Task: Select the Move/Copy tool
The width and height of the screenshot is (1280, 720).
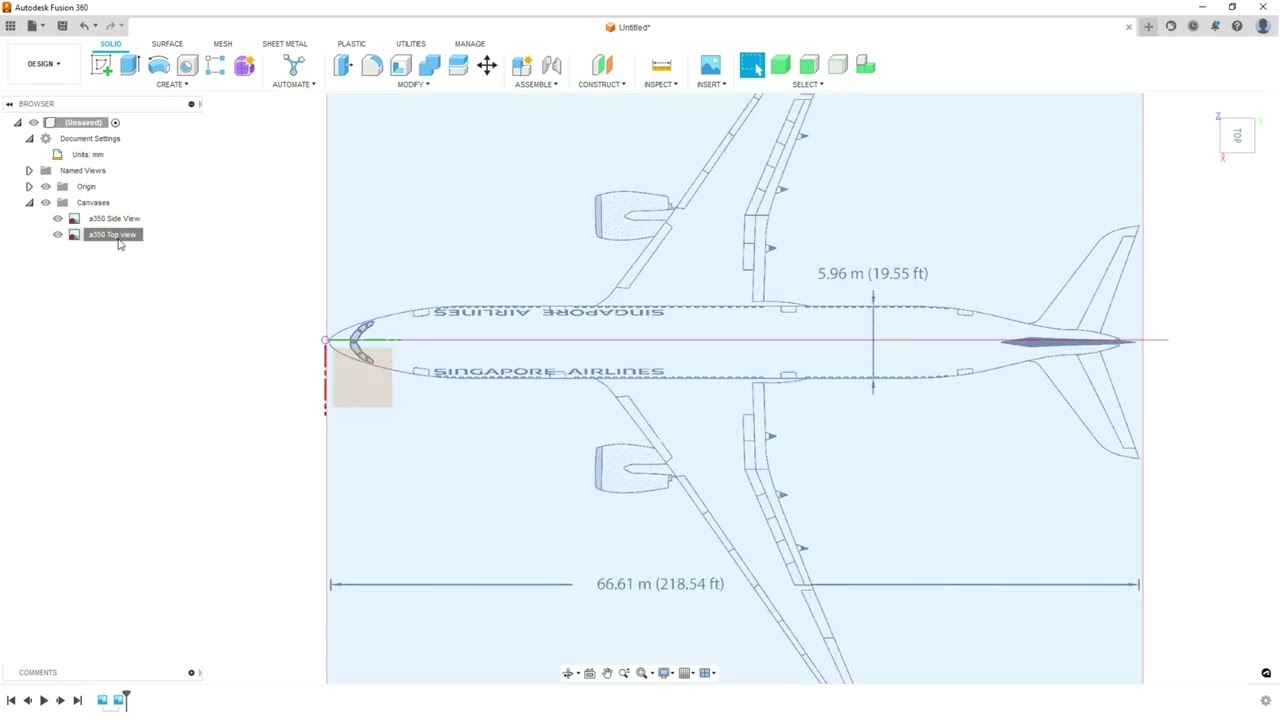Action: (487, 65)
